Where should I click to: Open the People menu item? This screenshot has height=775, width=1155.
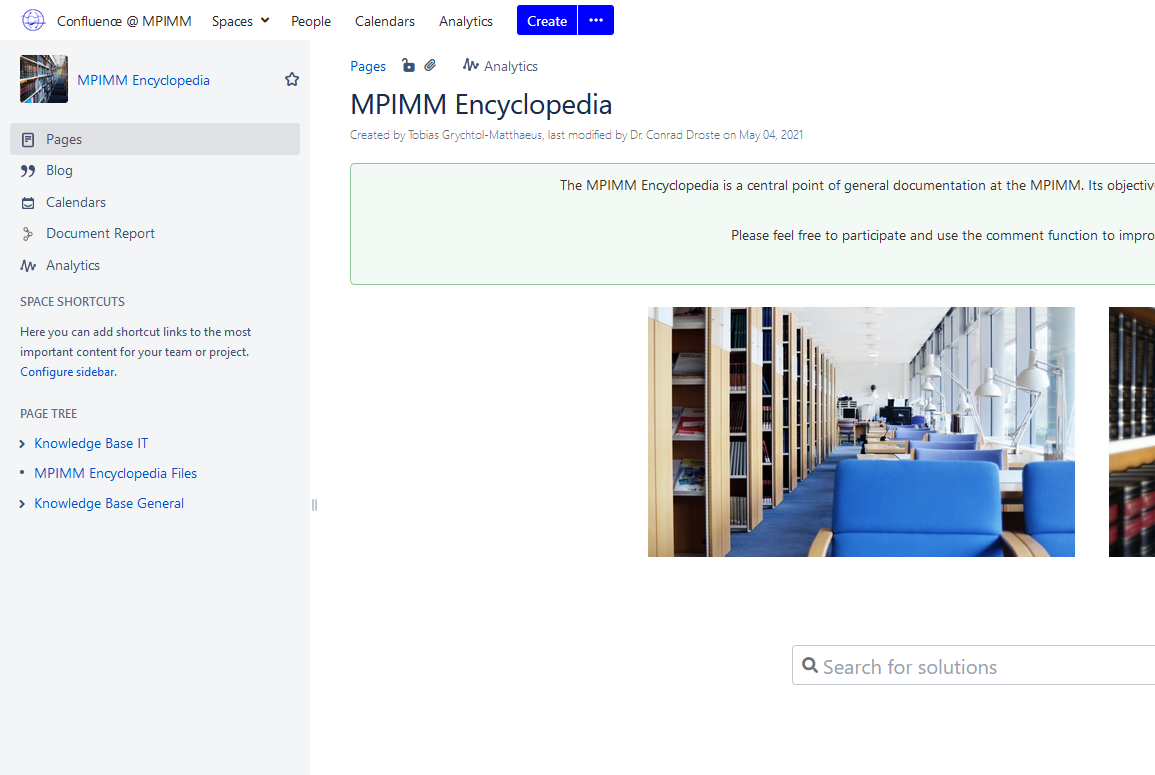[311, 21]
